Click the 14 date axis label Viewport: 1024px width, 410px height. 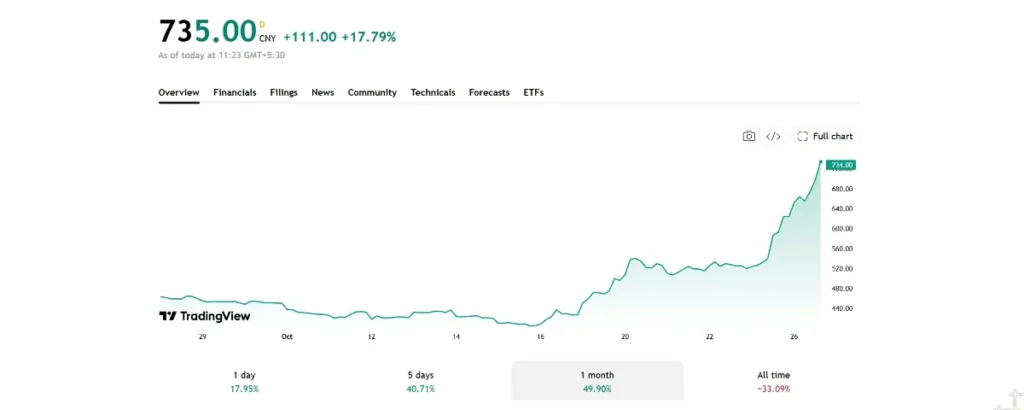(456, 337)
